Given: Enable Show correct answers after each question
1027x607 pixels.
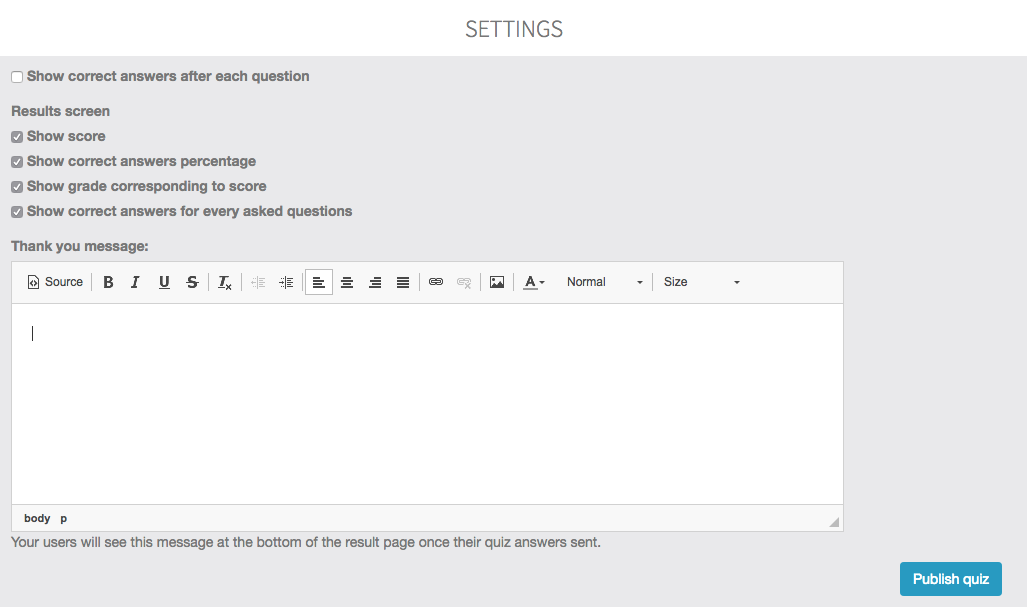Looking at the screenshot, I should pyautogui.click(x=17, y=77).
